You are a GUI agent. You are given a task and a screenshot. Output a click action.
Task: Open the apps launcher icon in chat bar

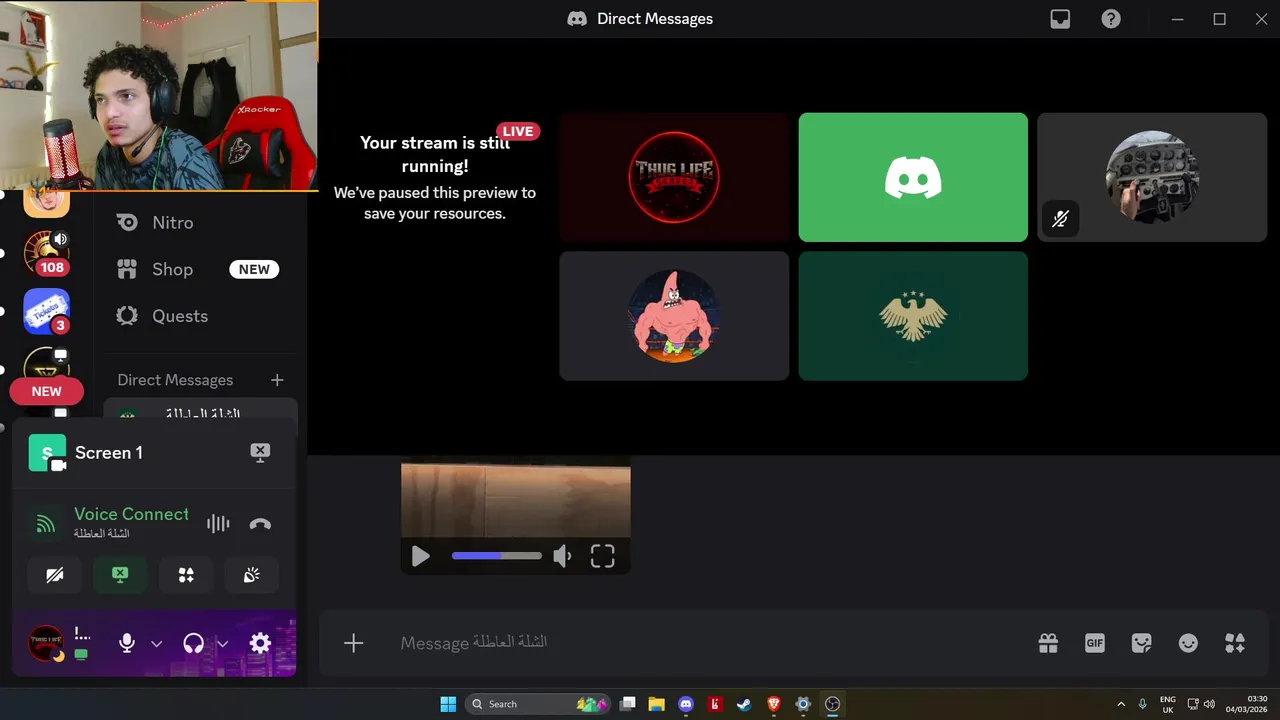1235,643
